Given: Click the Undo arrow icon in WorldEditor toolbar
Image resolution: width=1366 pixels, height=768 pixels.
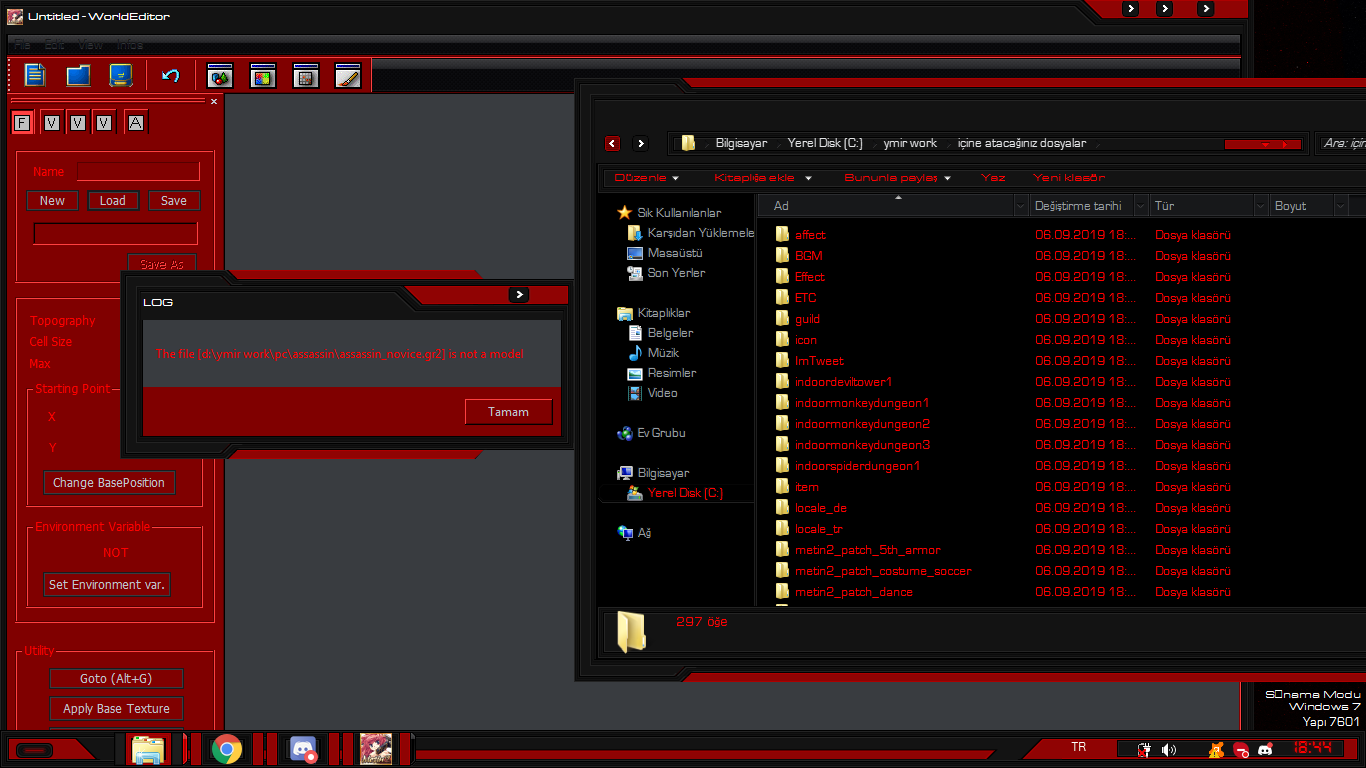Looking at the screenshot, I should (171, 75).
